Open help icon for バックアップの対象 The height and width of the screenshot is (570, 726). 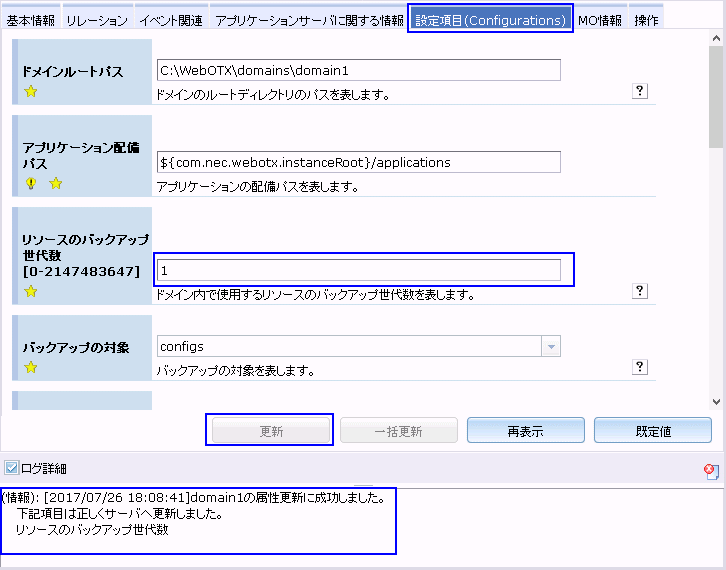[x=641, y=367]
